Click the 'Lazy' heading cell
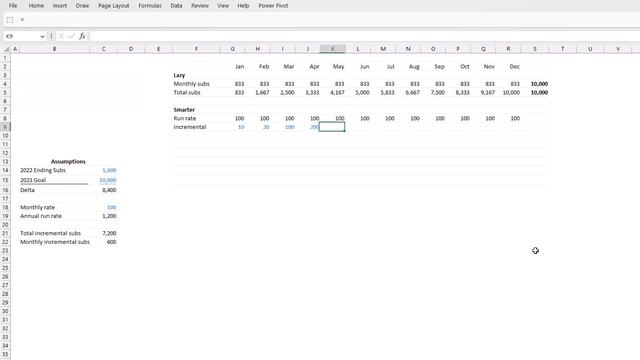The width and height of the screenshot is (640, 360). [x=179, y=75]
